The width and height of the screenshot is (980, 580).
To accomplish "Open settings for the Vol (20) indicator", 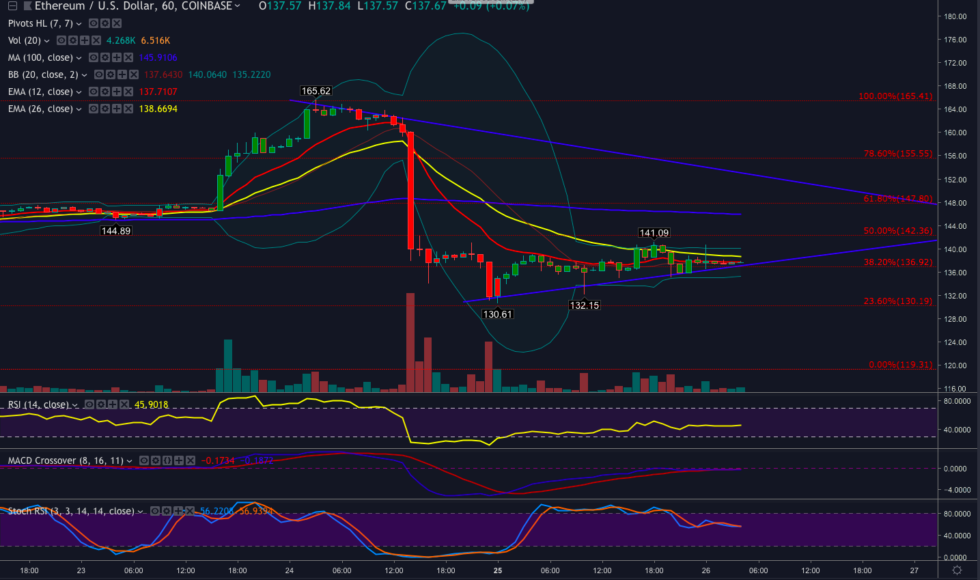I will pyautogui.click(x=72, y=40).
